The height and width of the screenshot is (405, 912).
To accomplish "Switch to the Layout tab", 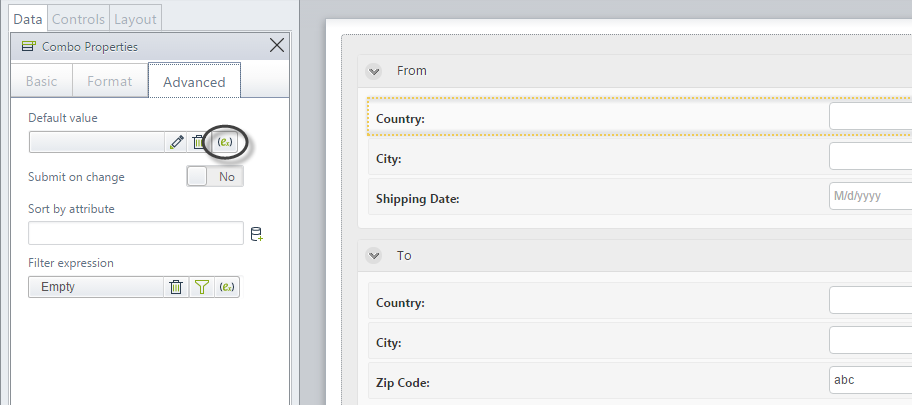I will [x=135, y=19].
